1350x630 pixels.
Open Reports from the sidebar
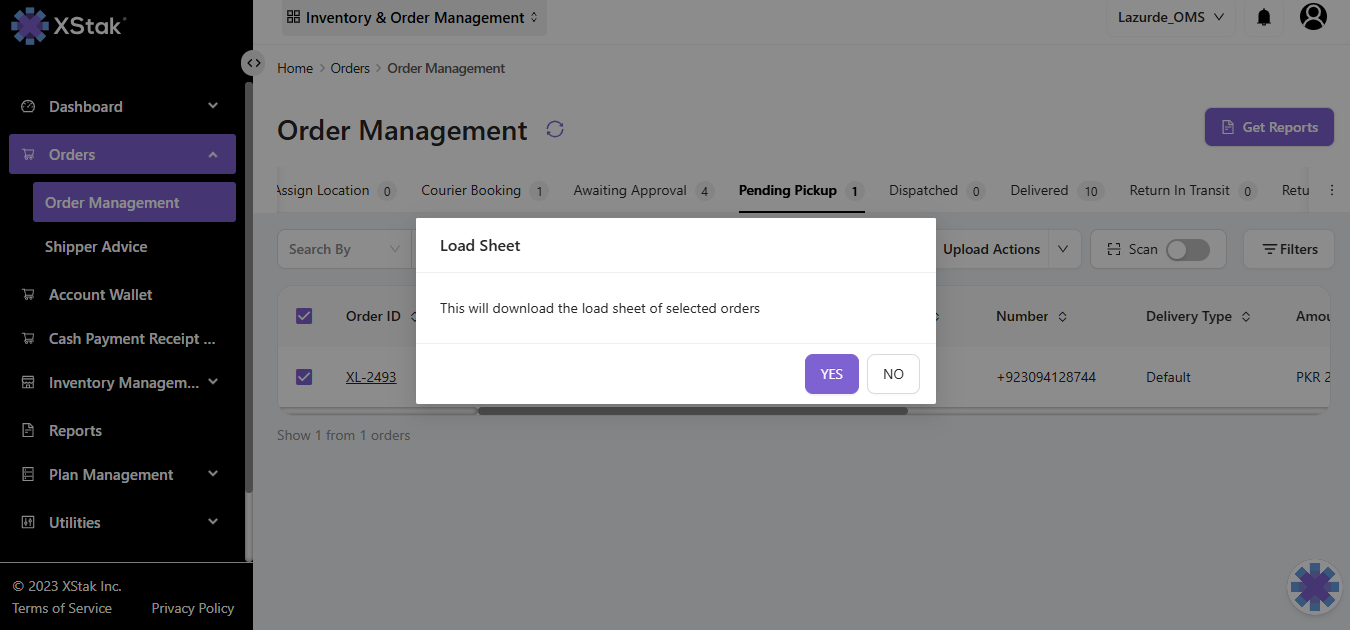(75, 431)
